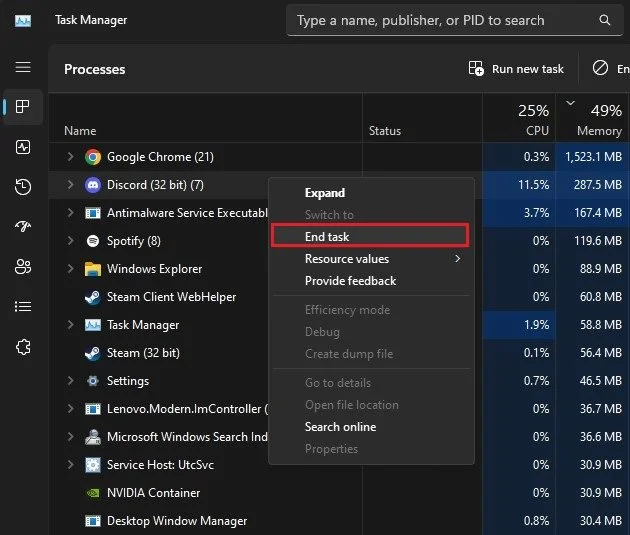Expand the Windows Explorer group
Viewport: 630px width, 535px height.
(x=70, y=269)
